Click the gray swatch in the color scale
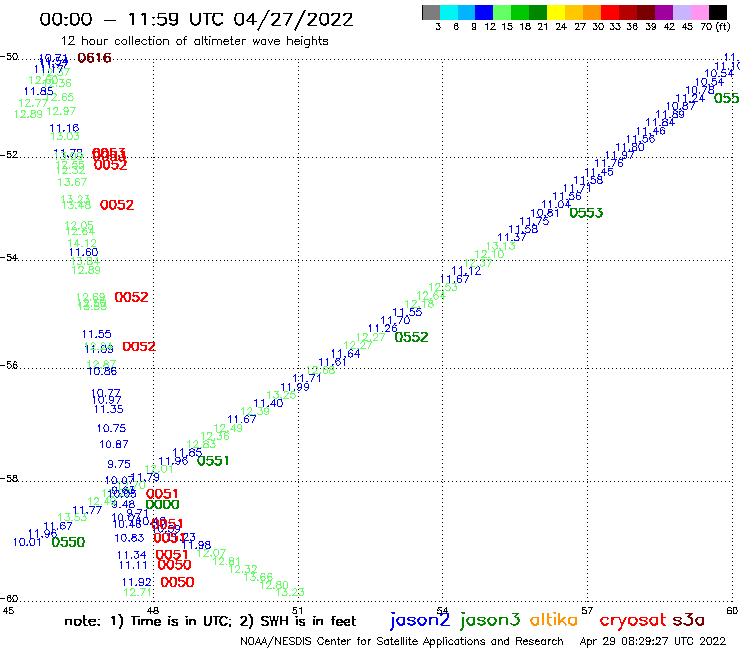The image size is (740, 650). click(x=431, y=12)
